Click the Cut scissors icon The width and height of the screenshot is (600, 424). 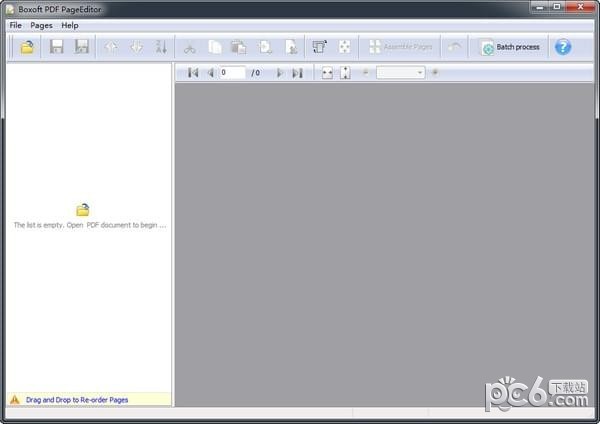(x=190, y=47)
